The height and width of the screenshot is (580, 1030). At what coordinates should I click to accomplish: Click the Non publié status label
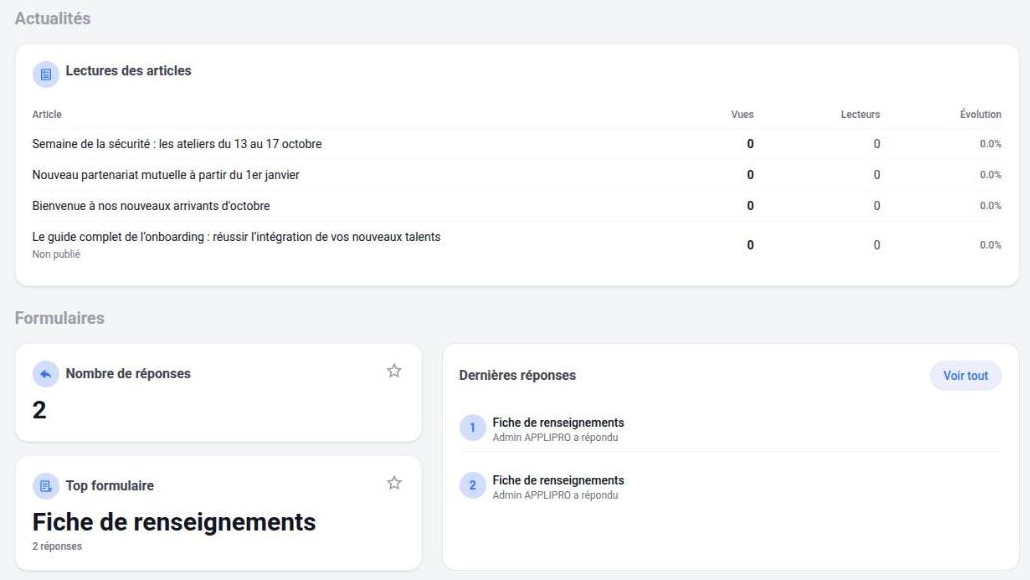56,254
